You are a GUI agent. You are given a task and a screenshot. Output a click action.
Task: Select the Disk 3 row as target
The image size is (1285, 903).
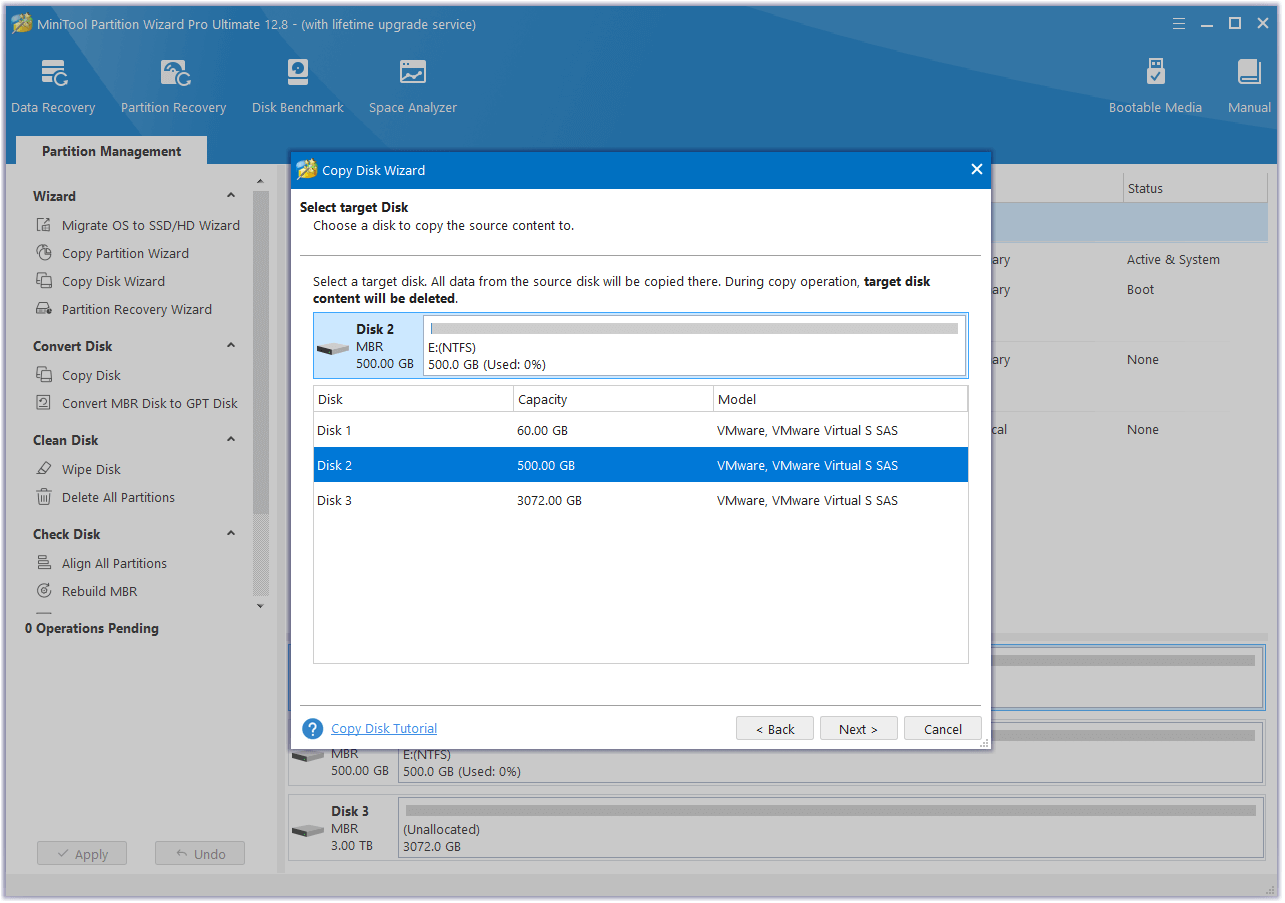641,500
